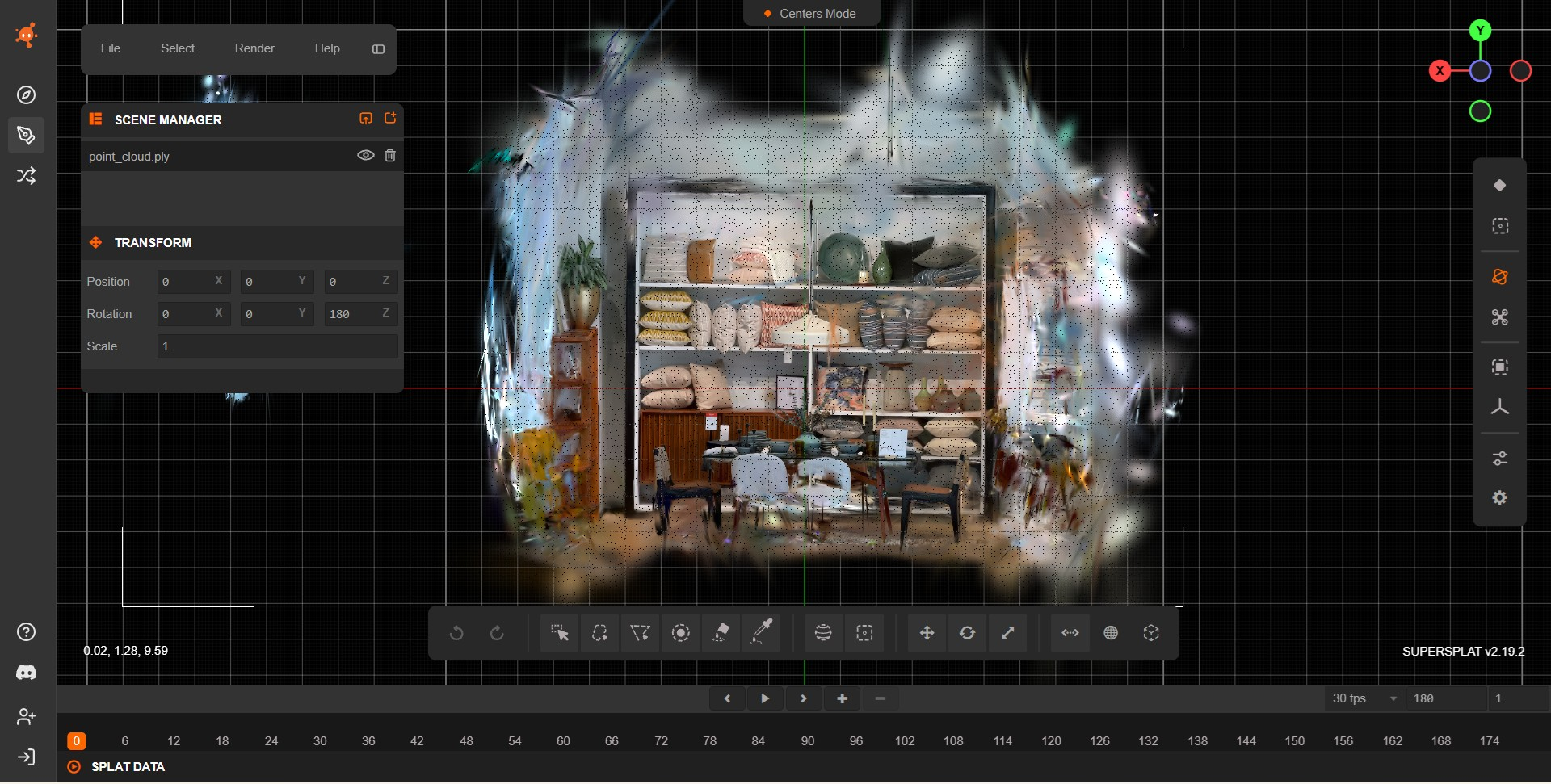Enable orange orbit camera mode

[x=1500, y=277]
